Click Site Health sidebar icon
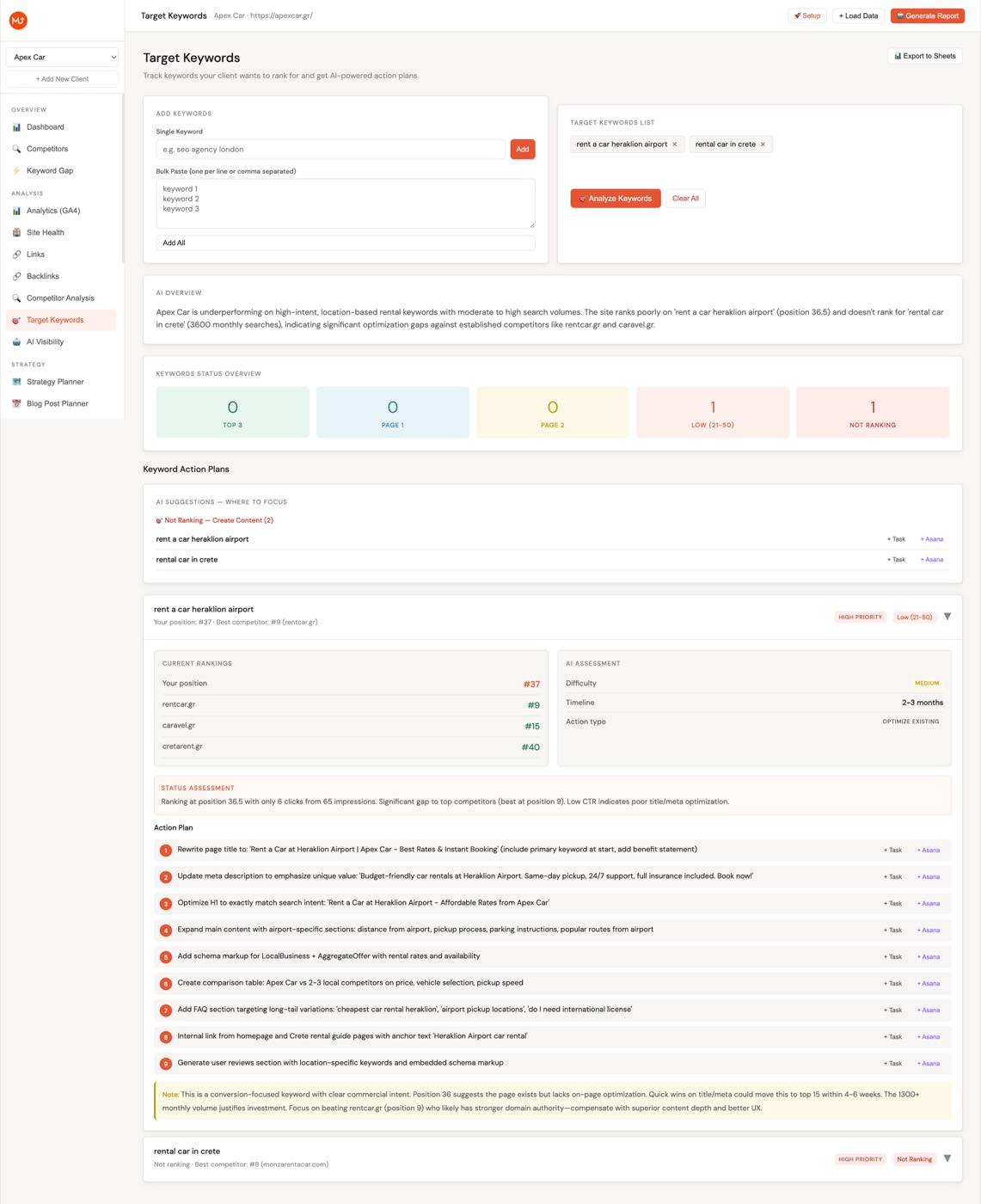The height and width of the screenshot is (1204, 981). pos(16,232)
